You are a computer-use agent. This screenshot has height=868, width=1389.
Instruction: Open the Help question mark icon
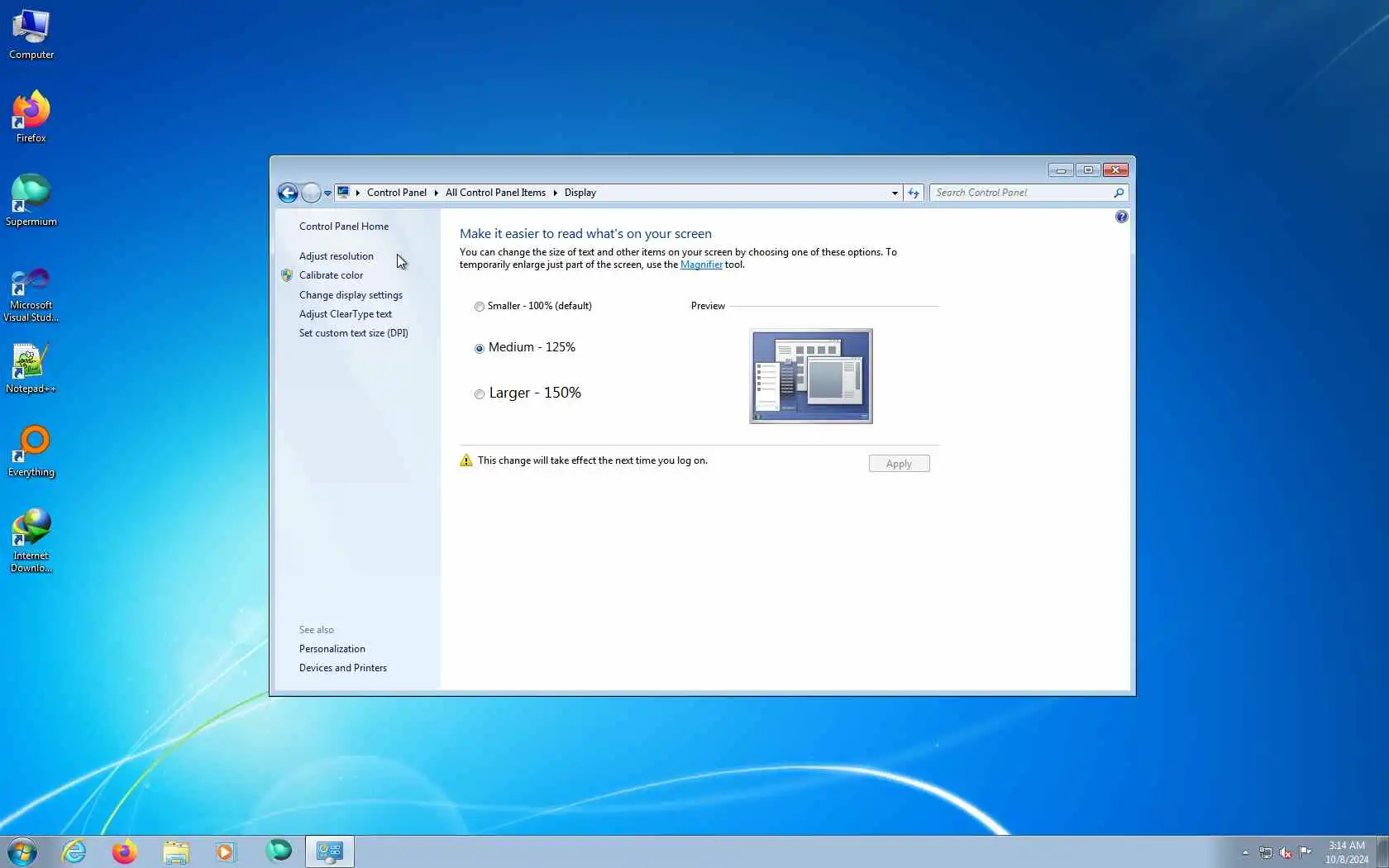1121,217
